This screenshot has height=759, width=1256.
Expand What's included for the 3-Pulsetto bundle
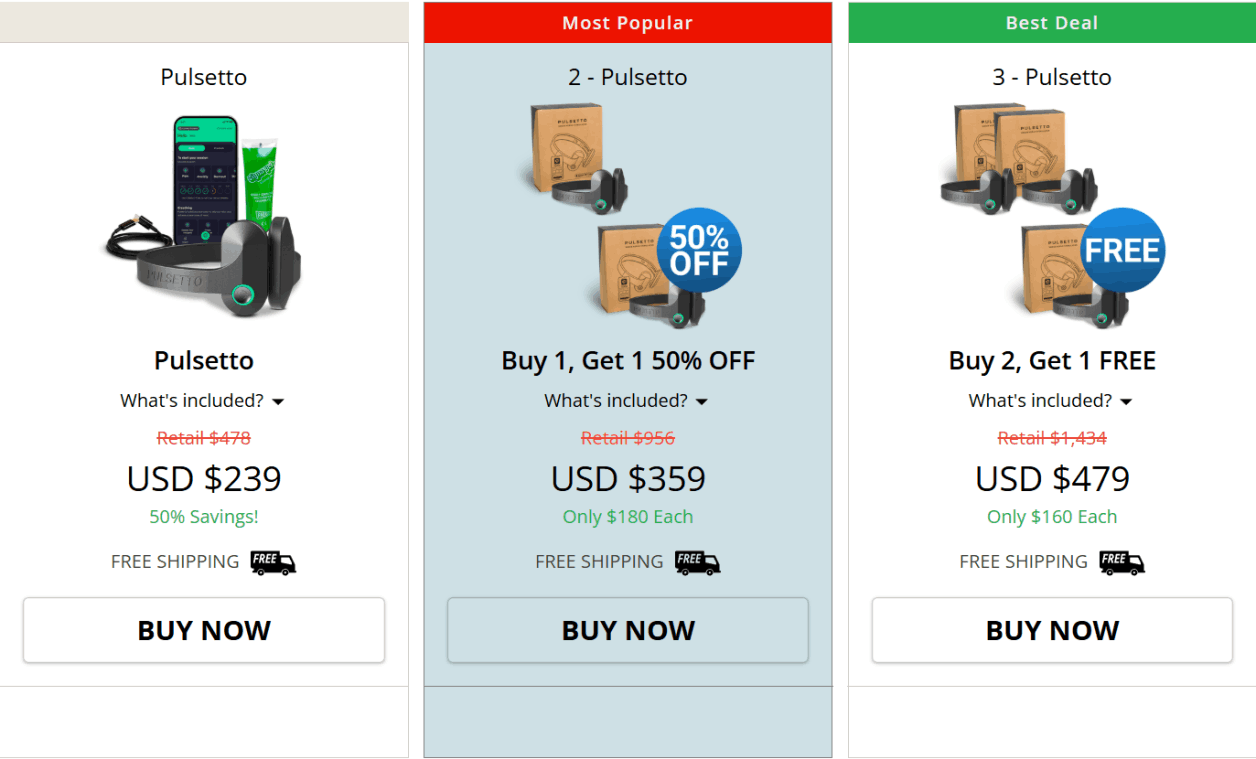pyautogui.click(x=1051, y=400)
